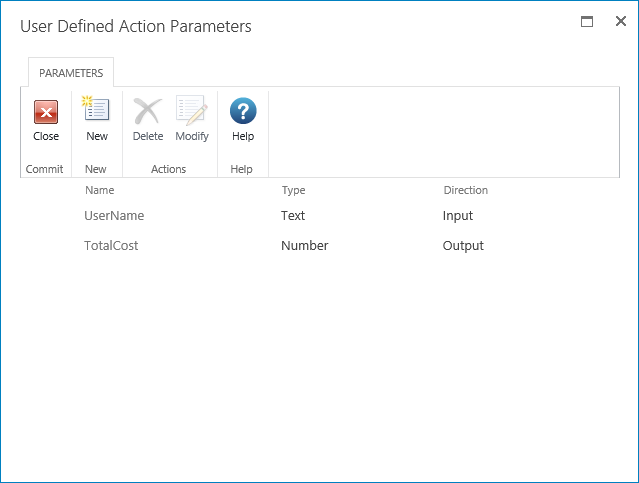Click the Direction column header
This screenshot has height=483, width=639.
(466, 190)
